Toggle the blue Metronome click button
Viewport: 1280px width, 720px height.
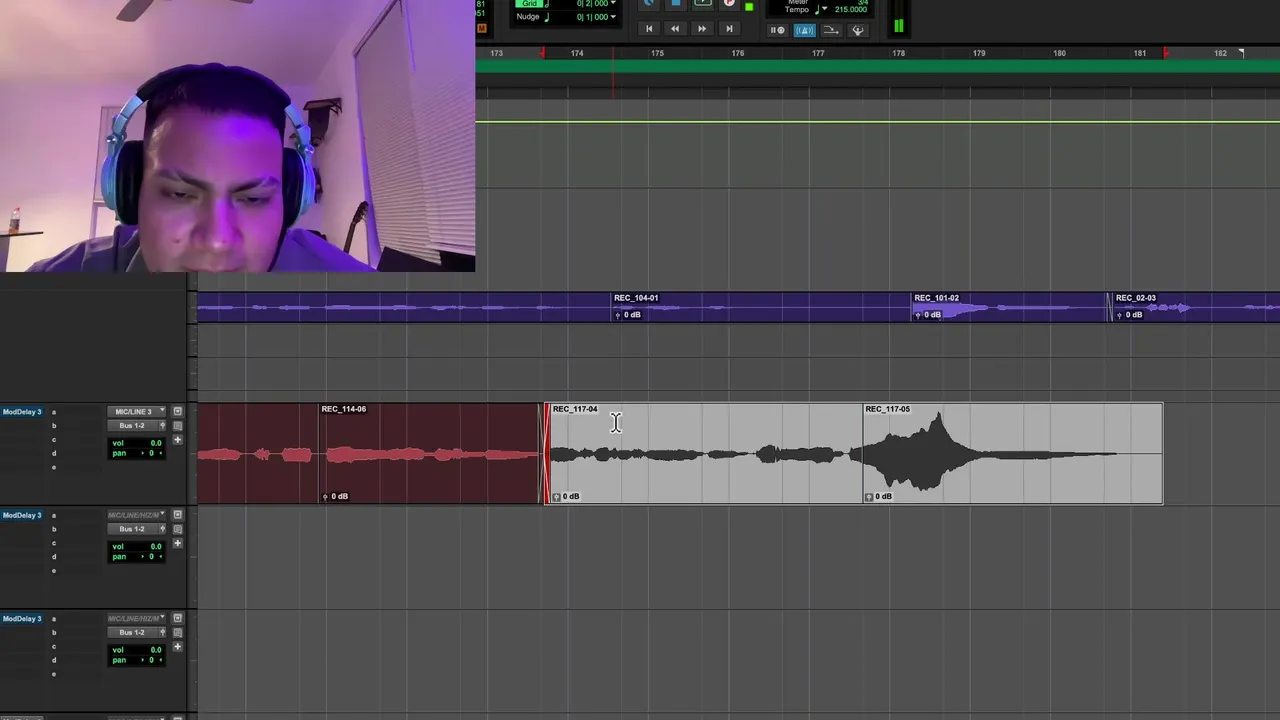(804, 30)
